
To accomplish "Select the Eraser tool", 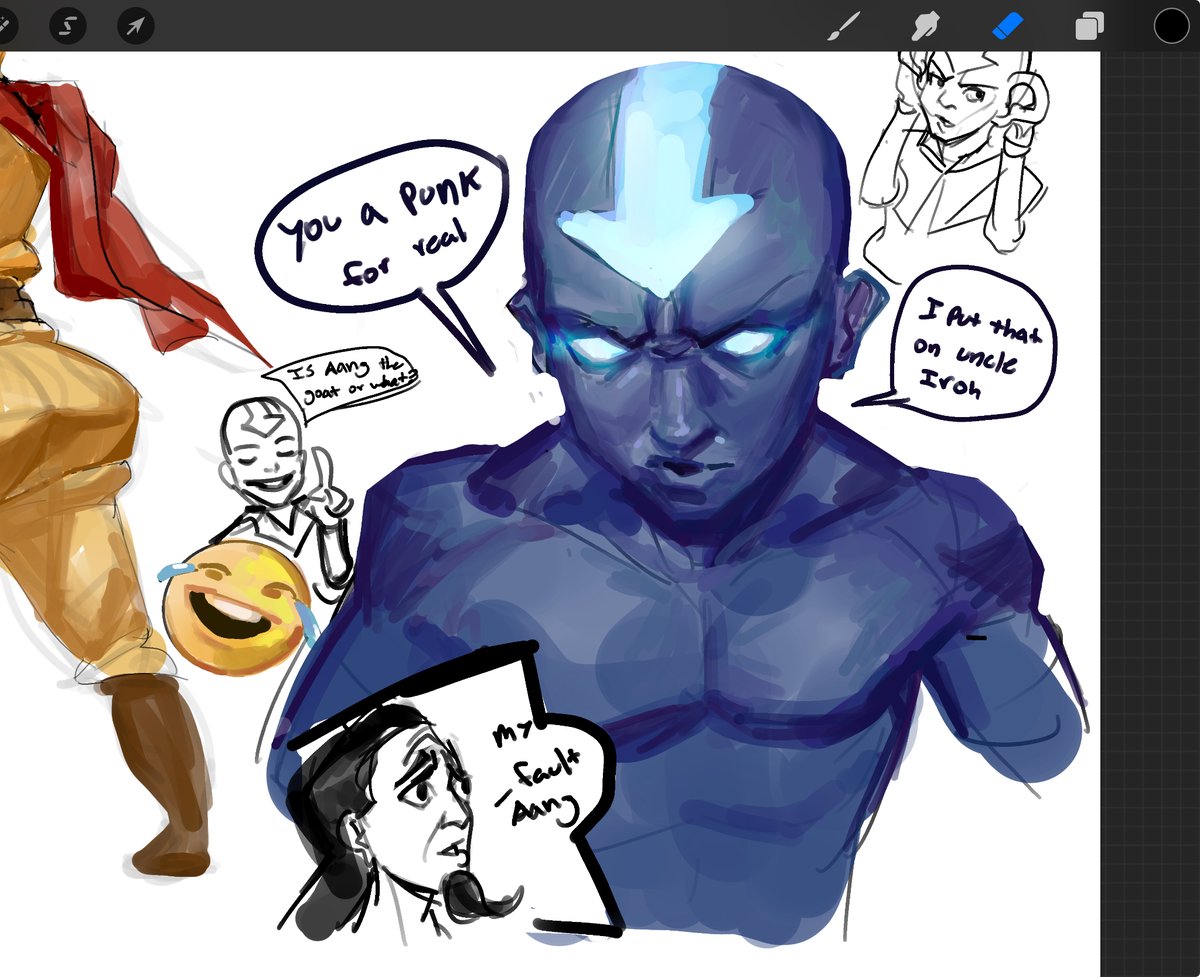I will pyautogui.click(x=1009, y=27).
